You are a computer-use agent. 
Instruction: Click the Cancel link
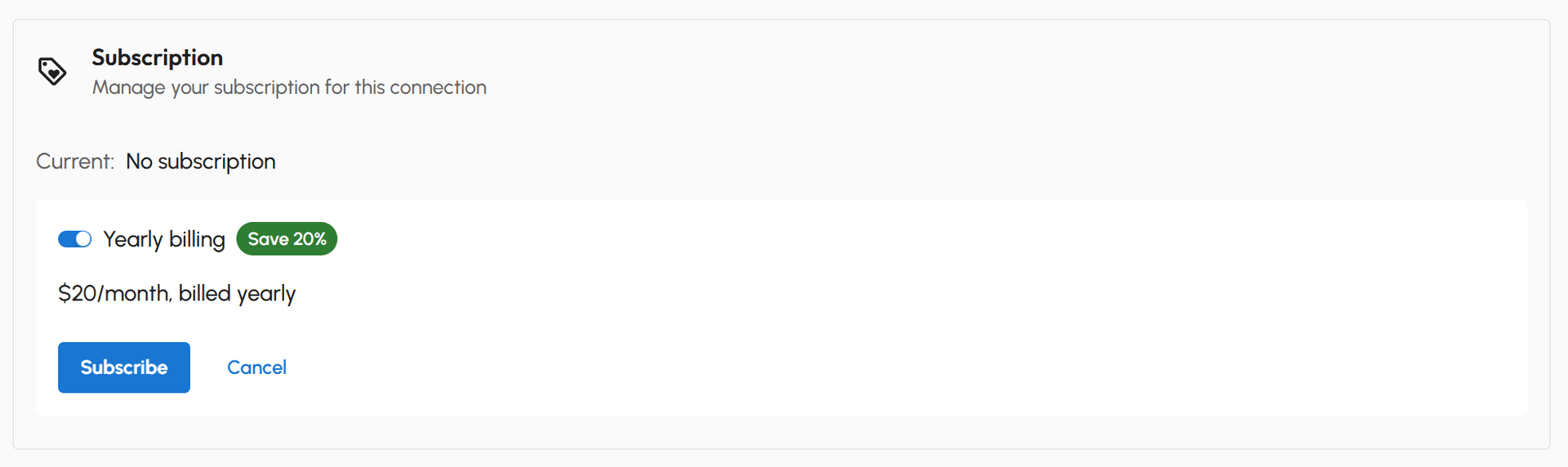[x=256, y=367]
